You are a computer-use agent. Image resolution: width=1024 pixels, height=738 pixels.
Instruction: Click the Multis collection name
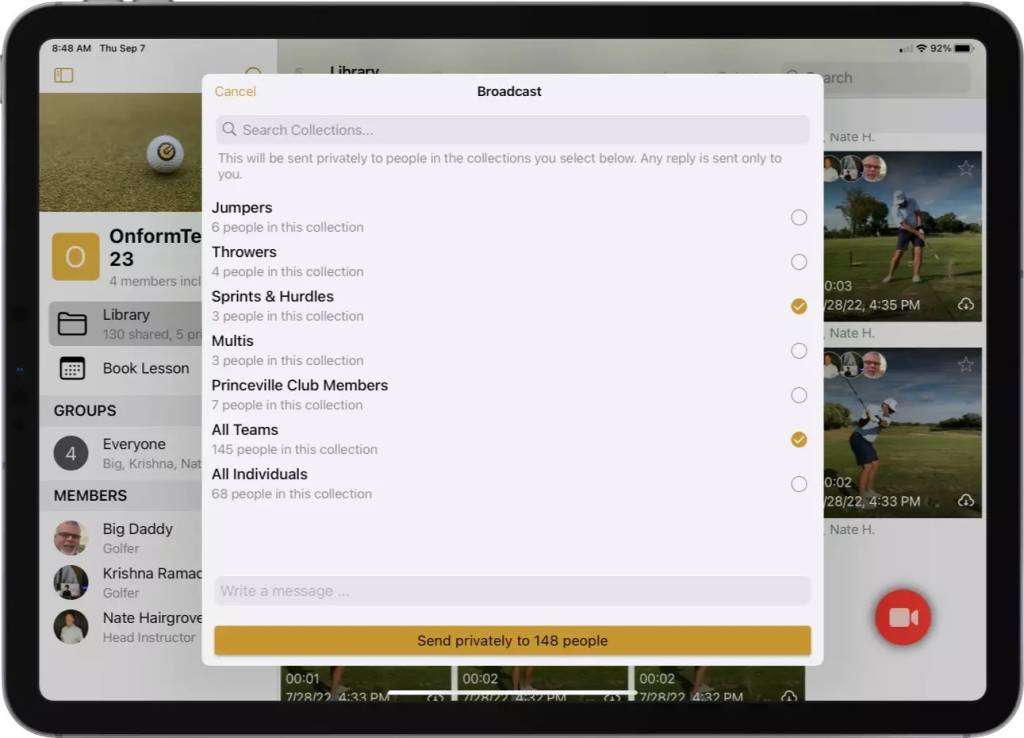tap(232, 341)
